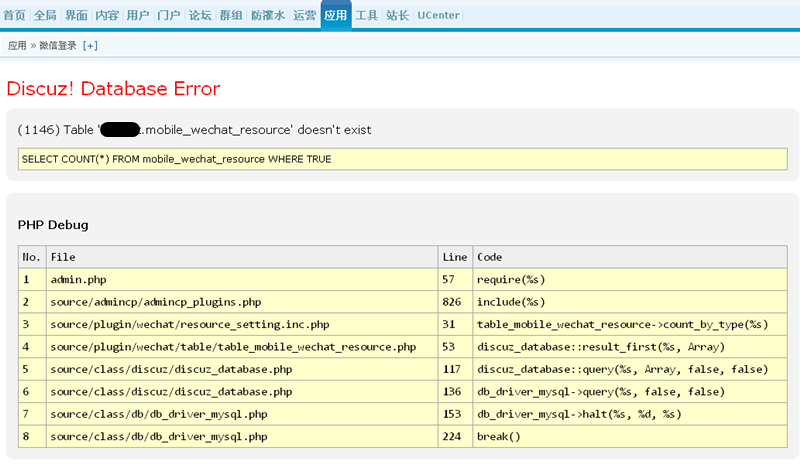Go to the 运营 tab
Screen dimensions: 800x464
305,15
